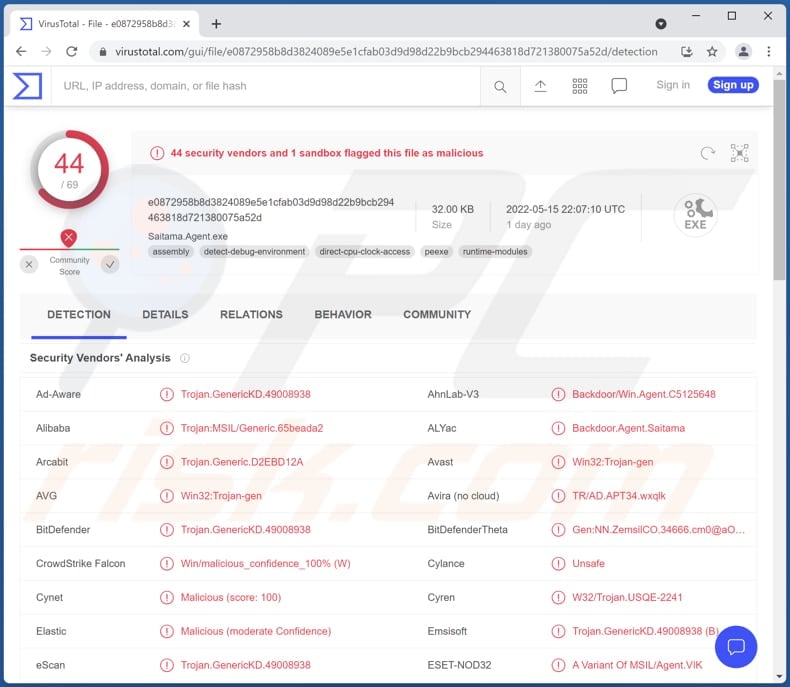Click the Sign up button

point(733,85)
